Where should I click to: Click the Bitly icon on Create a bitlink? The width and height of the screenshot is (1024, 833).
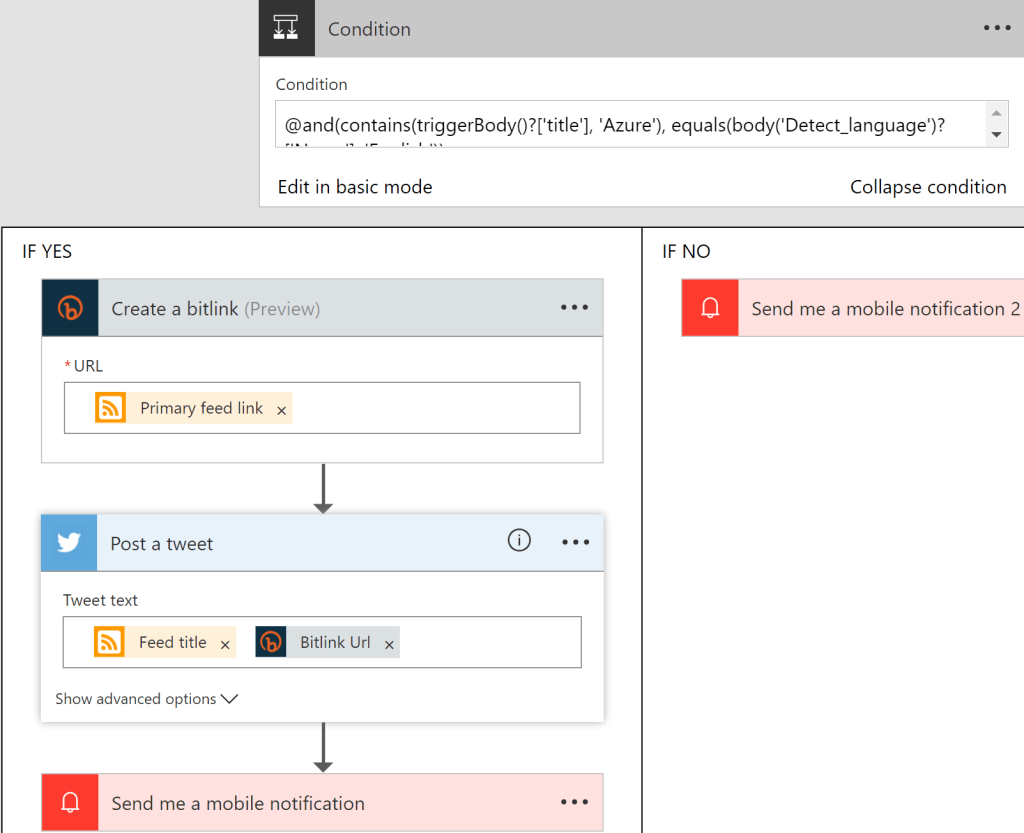pyautogui.click(x=70, y=308)
